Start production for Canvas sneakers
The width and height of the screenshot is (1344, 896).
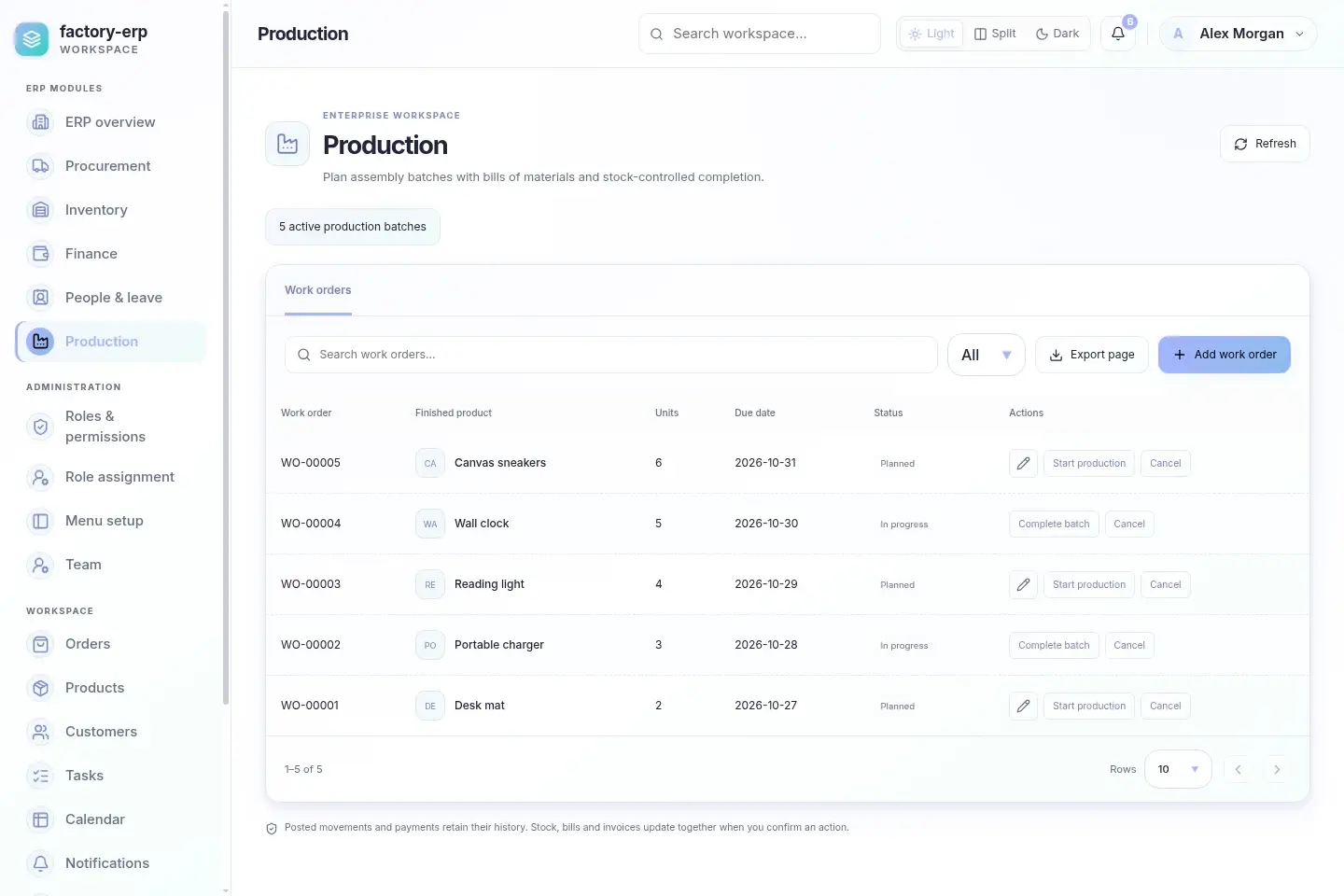(x=1088, y=463)
